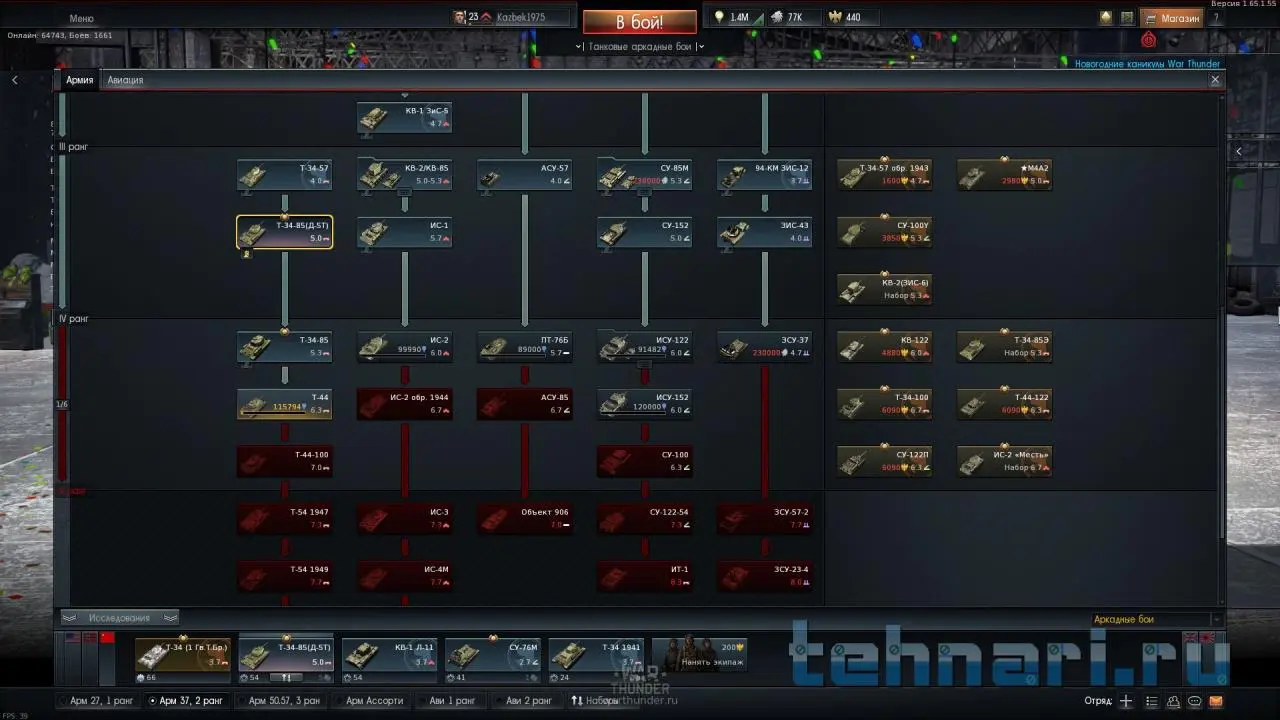
Task: Click the ЗСУ-37 anti-air vehicle card
Action: click(x=765, y=347)
